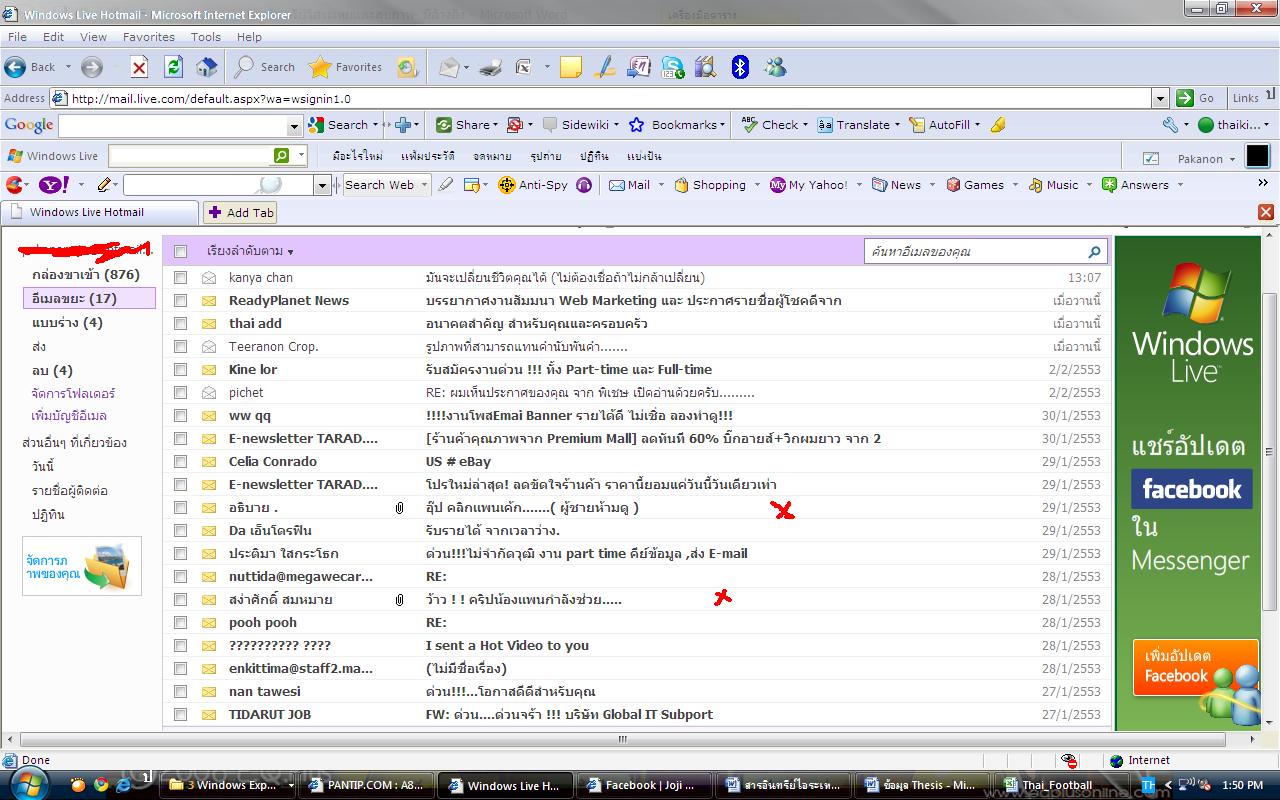1280x800 pixels.
Task: Open the Tools menu
Action: click(x=206, y=37)
